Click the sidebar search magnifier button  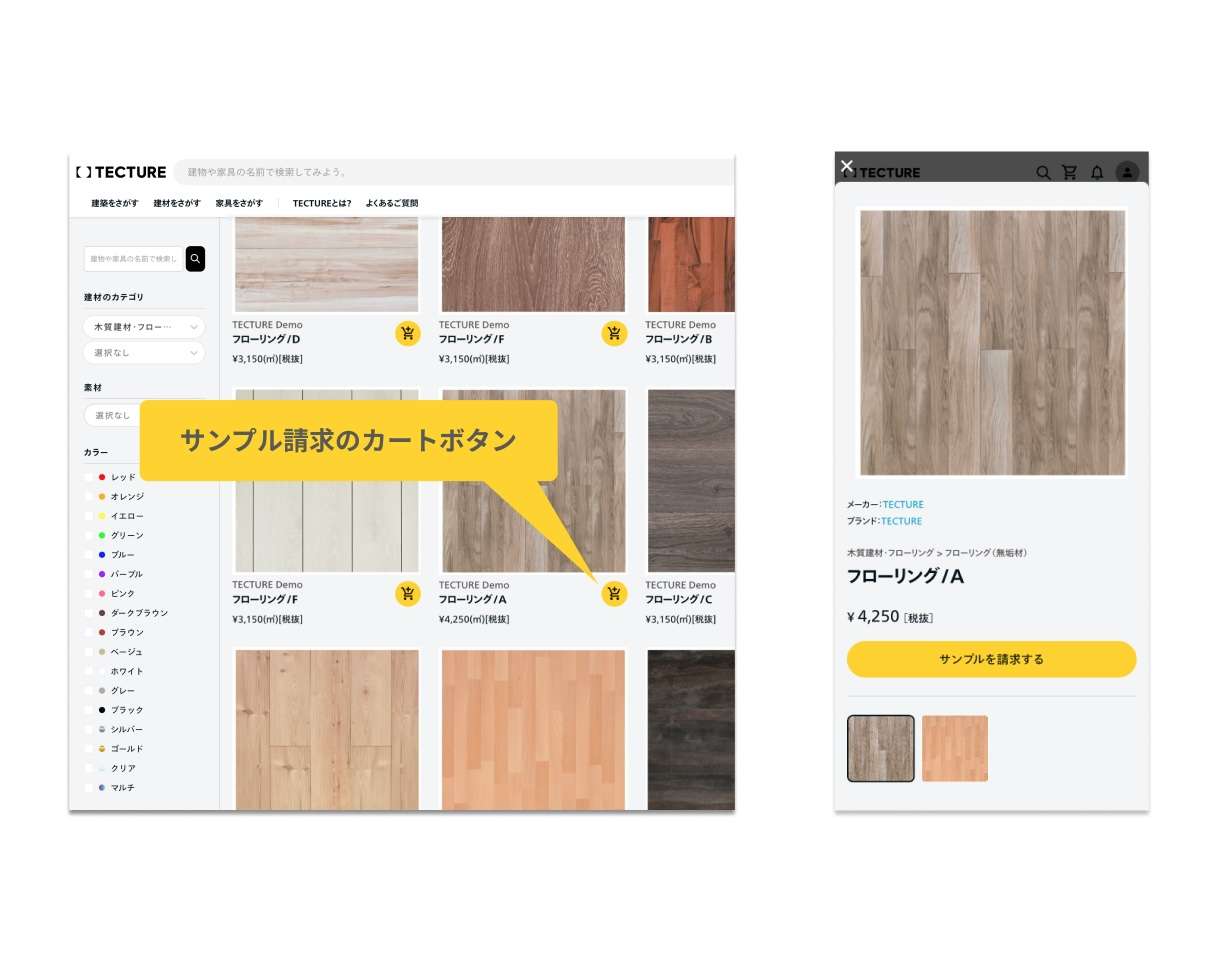[x=195, y=259]
